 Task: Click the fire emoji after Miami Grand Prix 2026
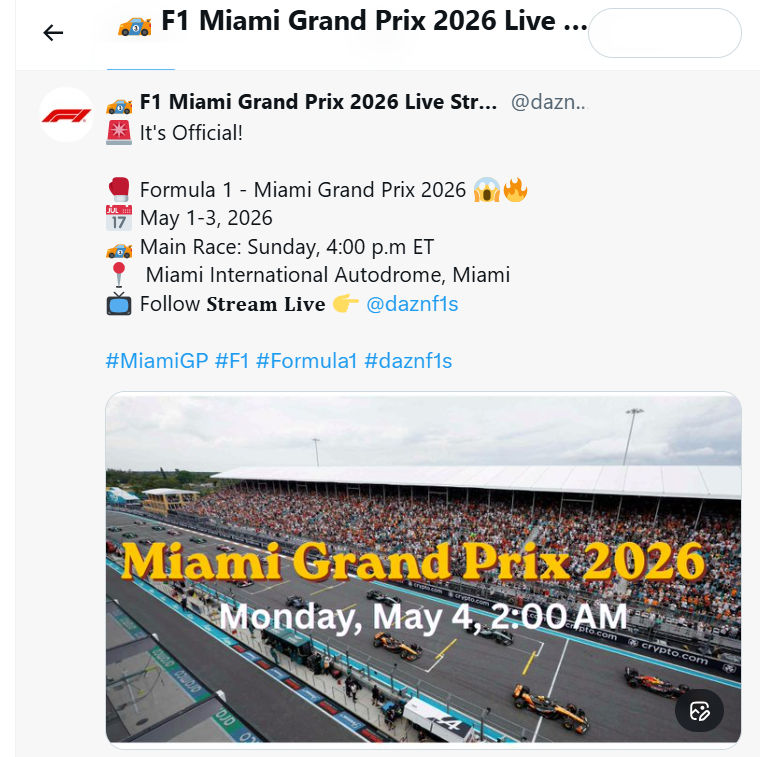coord(516,190)
